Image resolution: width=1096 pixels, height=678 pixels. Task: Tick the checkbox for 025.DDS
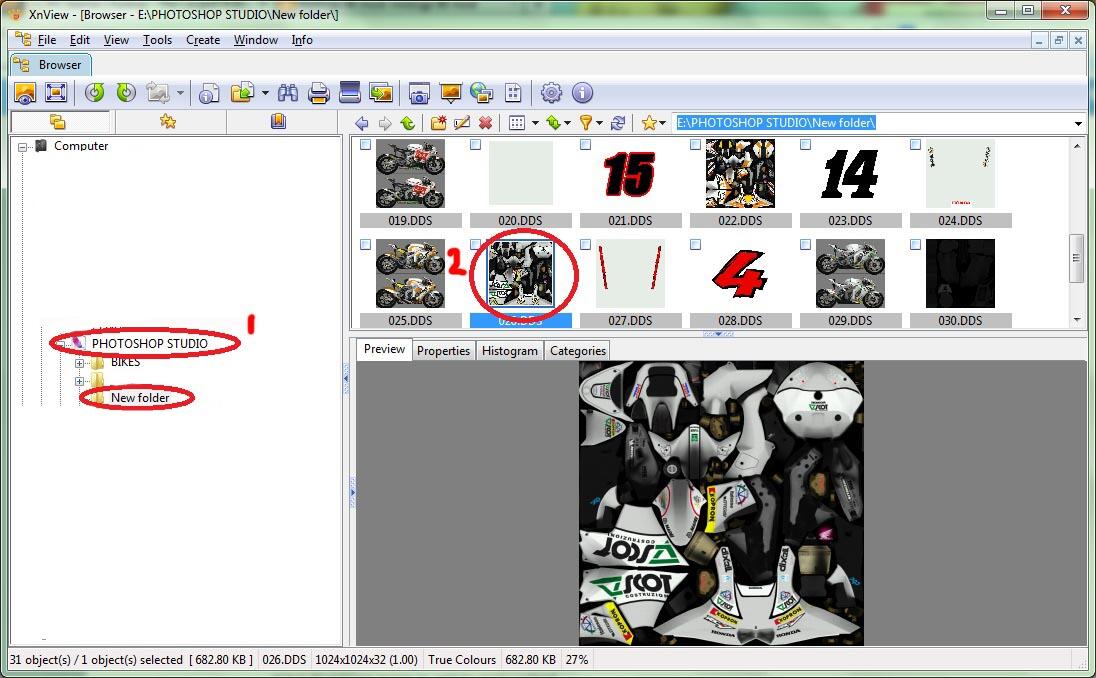click(365, 245)
